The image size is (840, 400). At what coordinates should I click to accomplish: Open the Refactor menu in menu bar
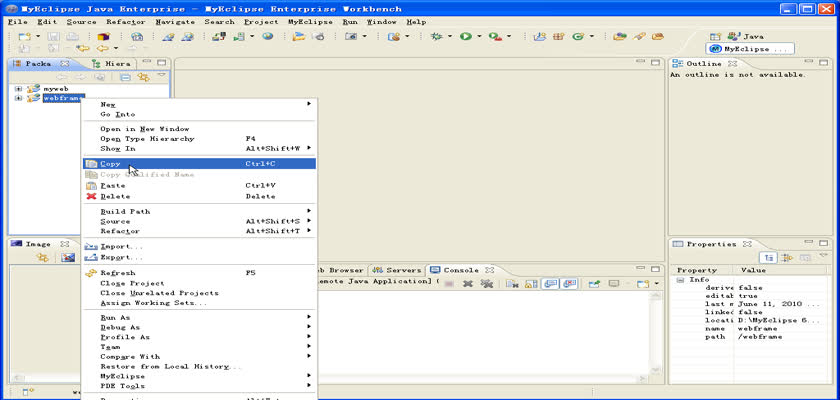126,22
